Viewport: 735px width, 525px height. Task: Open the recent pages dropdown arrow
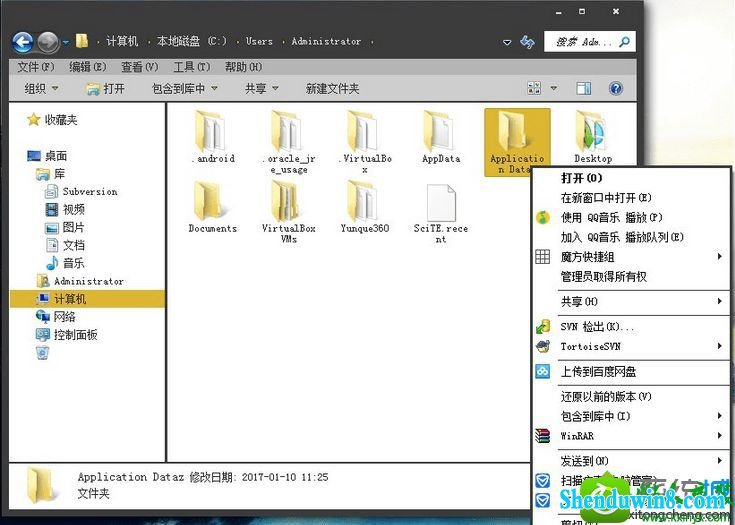tap(66, 42)
